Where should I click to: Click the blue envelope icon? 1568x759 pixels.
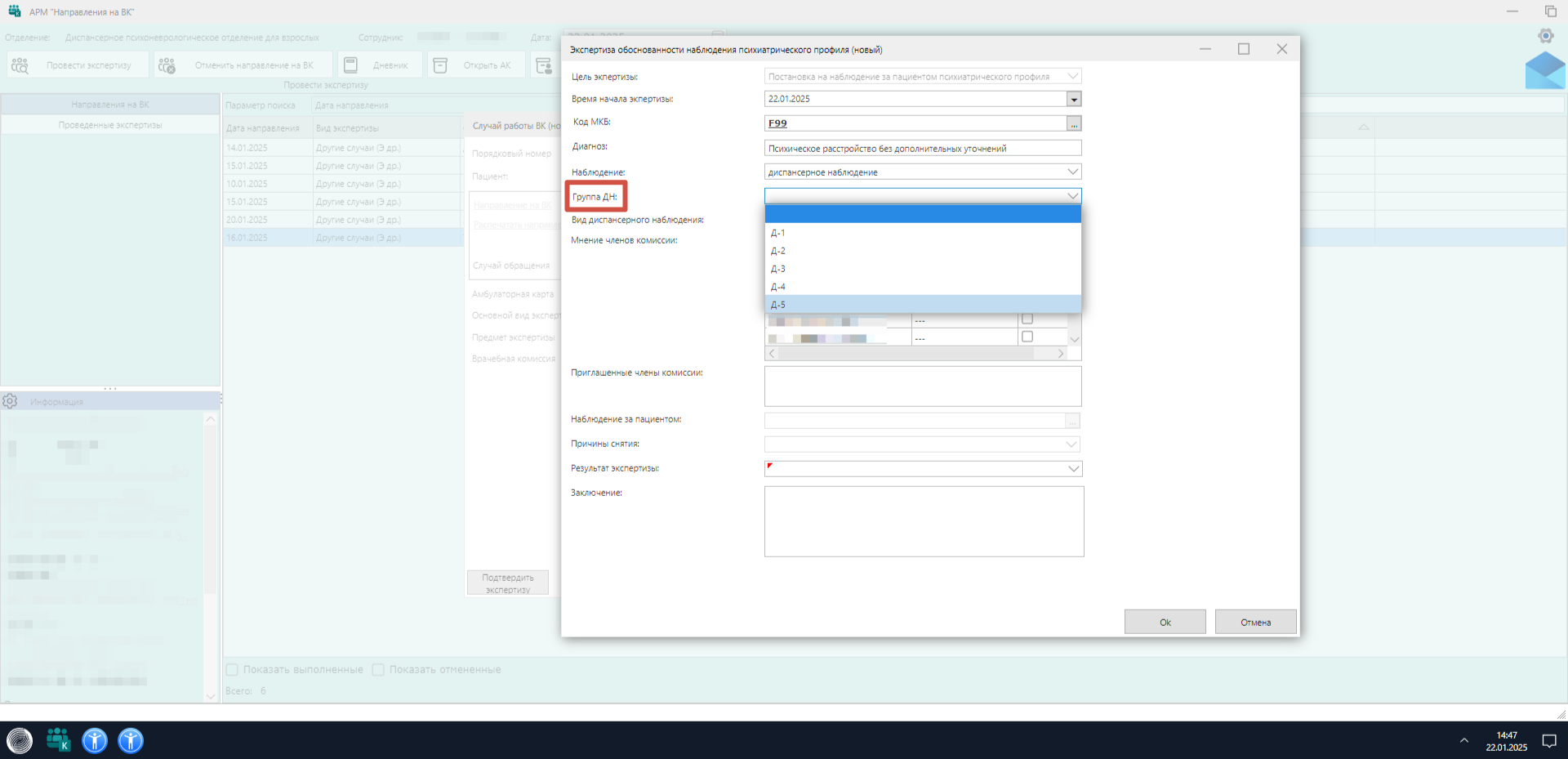click(x=1545, y=70)
